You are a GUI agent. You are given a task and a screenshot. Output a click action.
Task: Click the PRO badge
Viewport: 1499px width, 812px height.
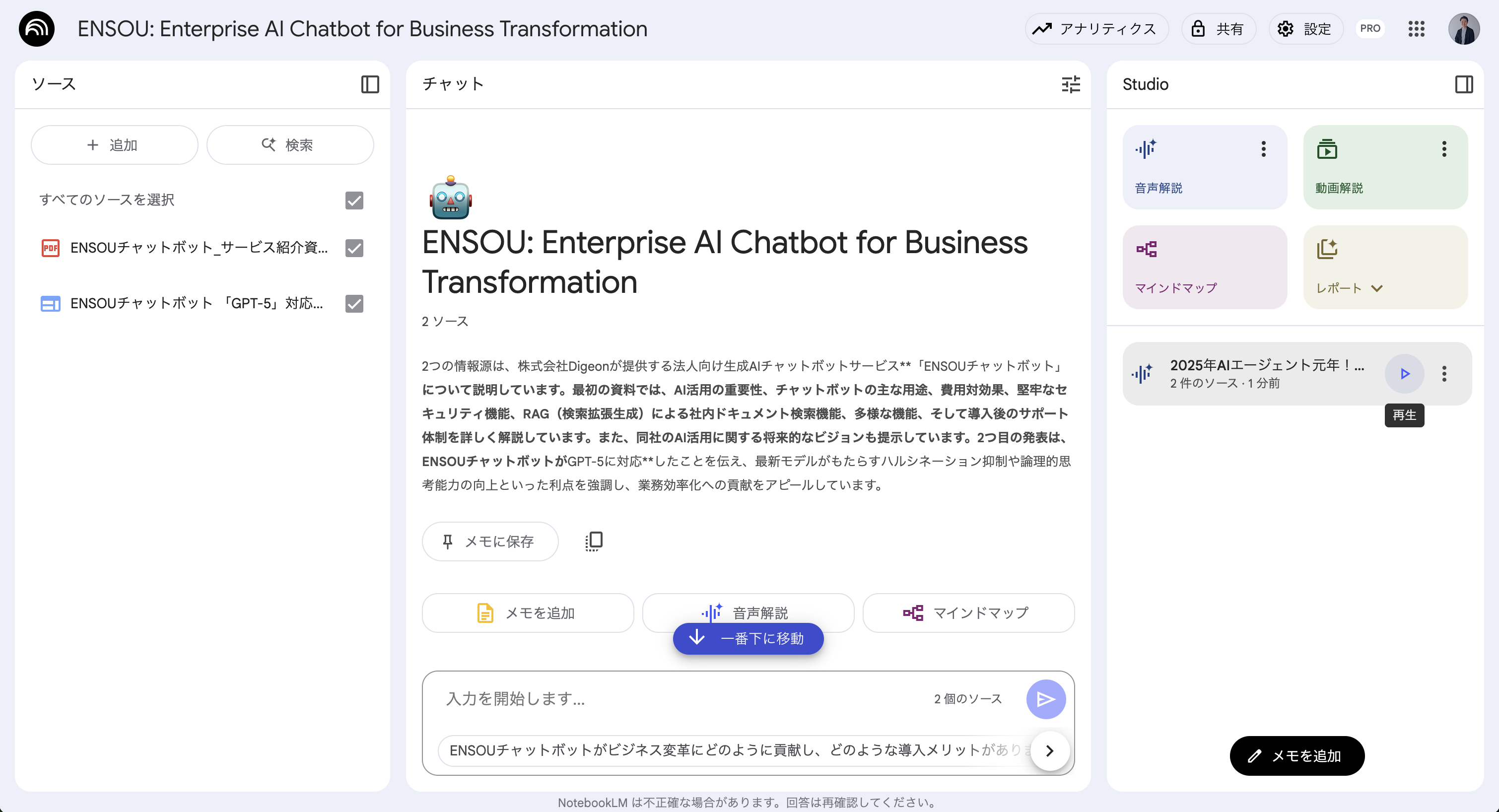point(1370,28)
